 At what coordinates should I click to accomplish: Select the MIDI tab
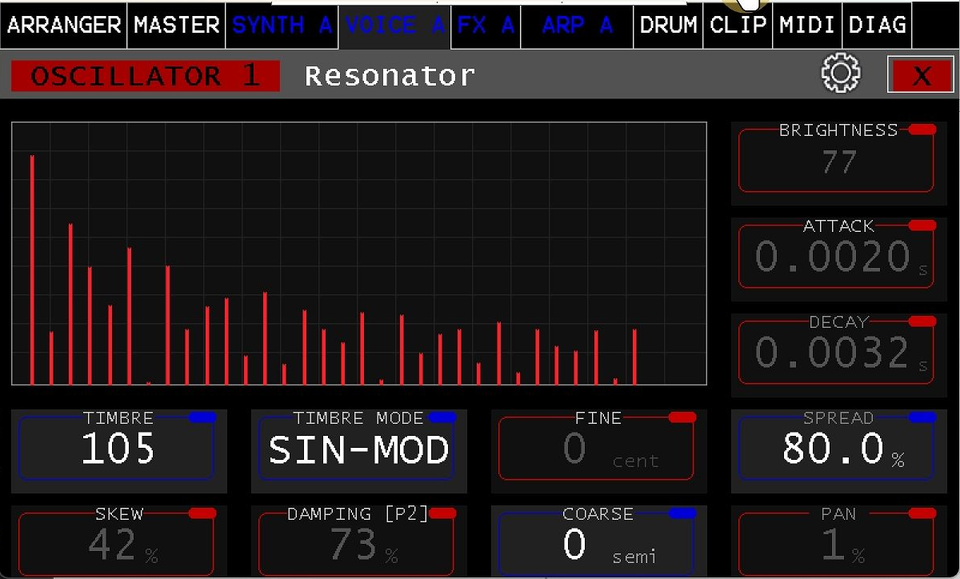coord(808,25)
